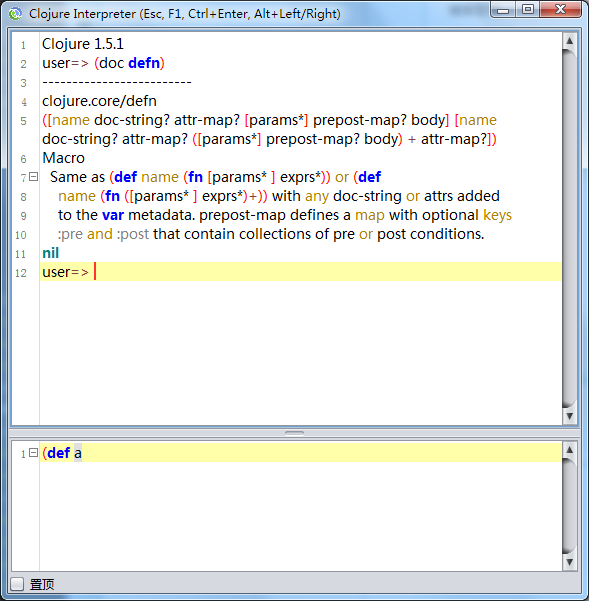Toggle the 置顶 always-on-top checkbox
589x601 pixels.
pyautogui.click(x=17, y=584)
